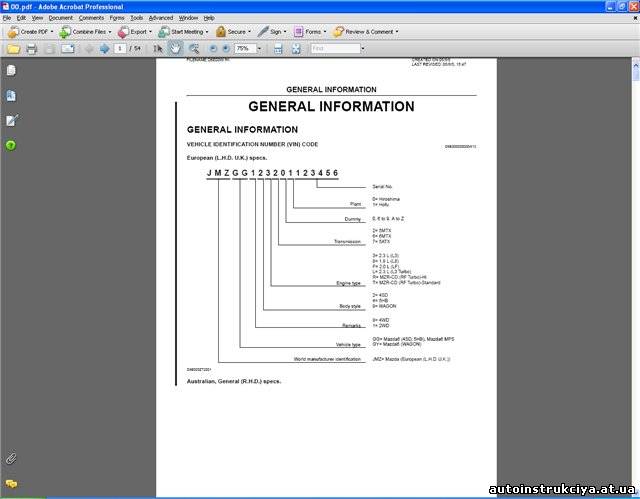Image resolution: width=640 pixels, height=499 pixels.
Task: Click the 'World manufacturer identification' label
Action: [x=327, y=359]
